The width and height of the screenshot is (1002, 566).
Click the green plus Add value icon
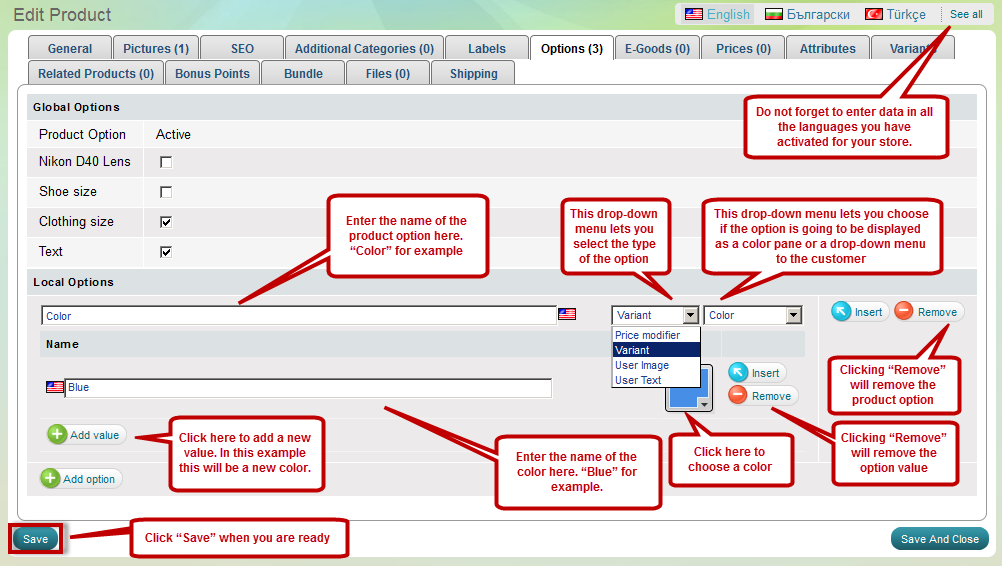coord(58,435)
